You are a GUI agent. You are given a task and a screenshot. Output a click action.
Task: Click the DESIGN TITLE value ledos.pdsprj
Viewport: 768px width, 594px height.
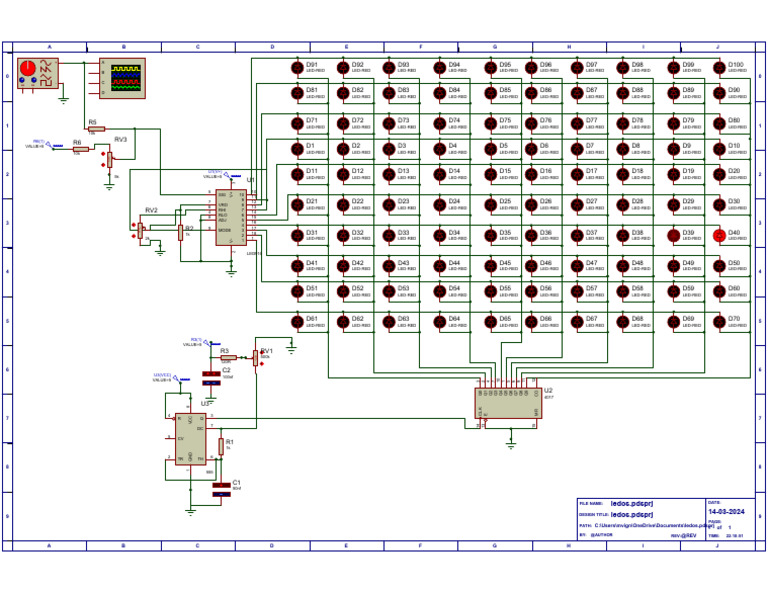(632, 515)
